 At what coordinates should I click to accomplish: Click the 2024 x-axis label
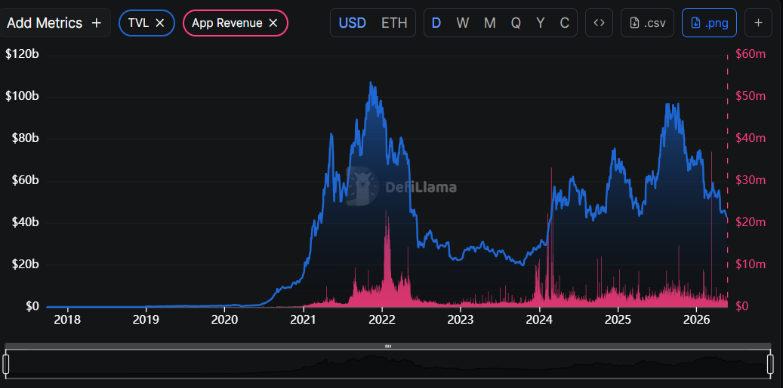539,319
